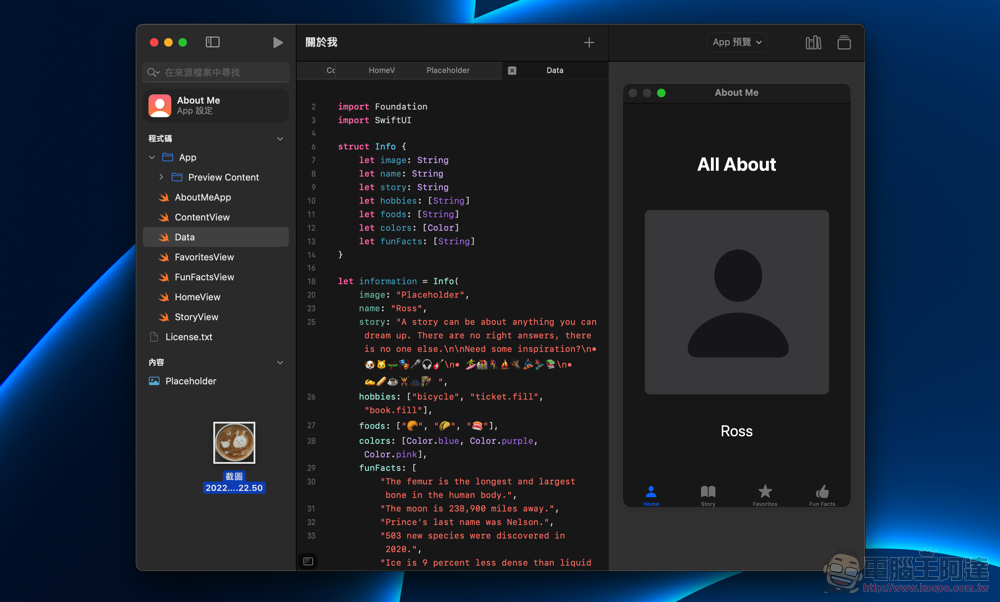This screenshot has height=602, width=1000.
Task: Tap the Story tab in preview
Action: 708,495
